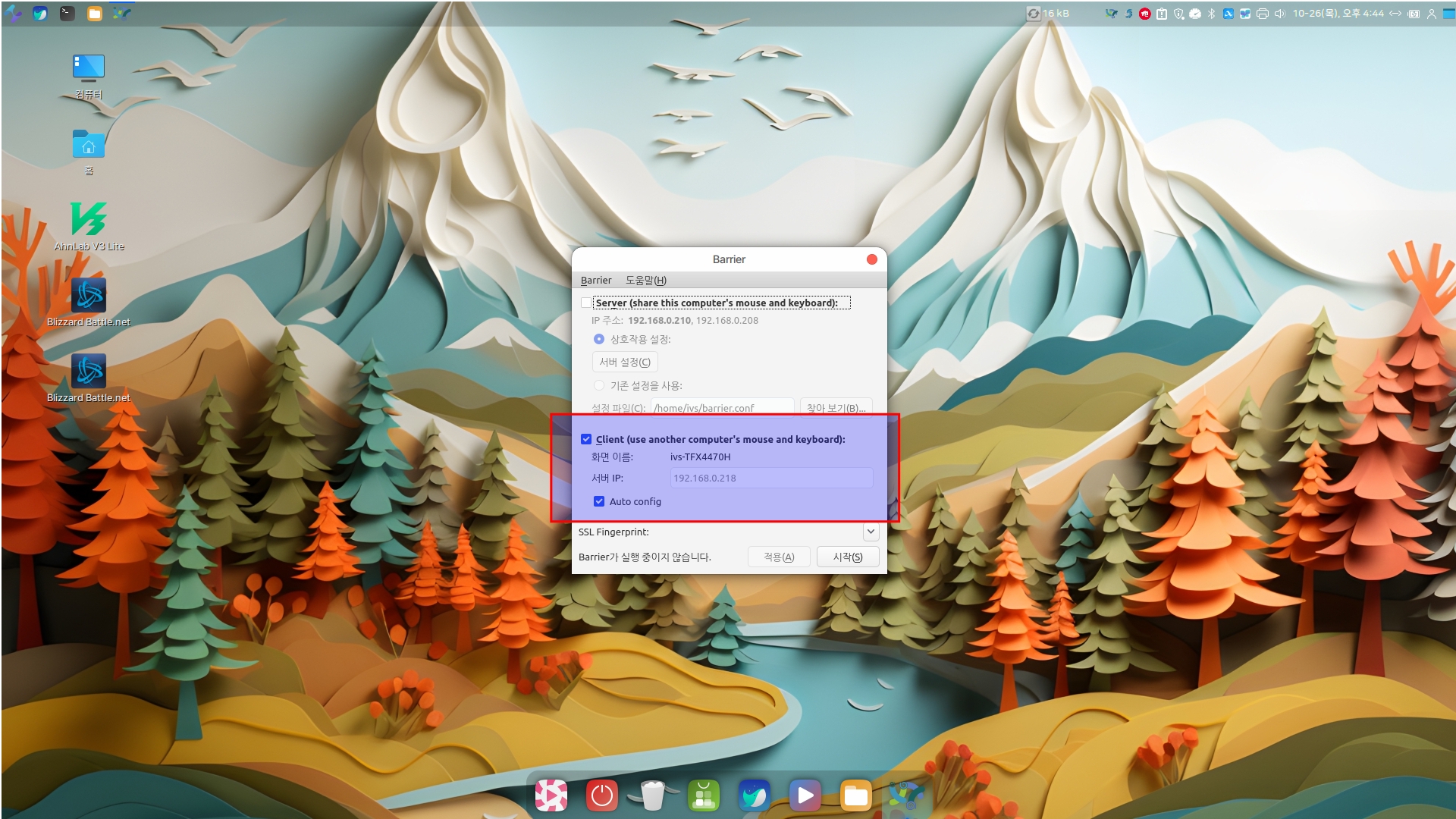
Task: Click the 서버 IP input field
Action: click(x=770, y=478)
